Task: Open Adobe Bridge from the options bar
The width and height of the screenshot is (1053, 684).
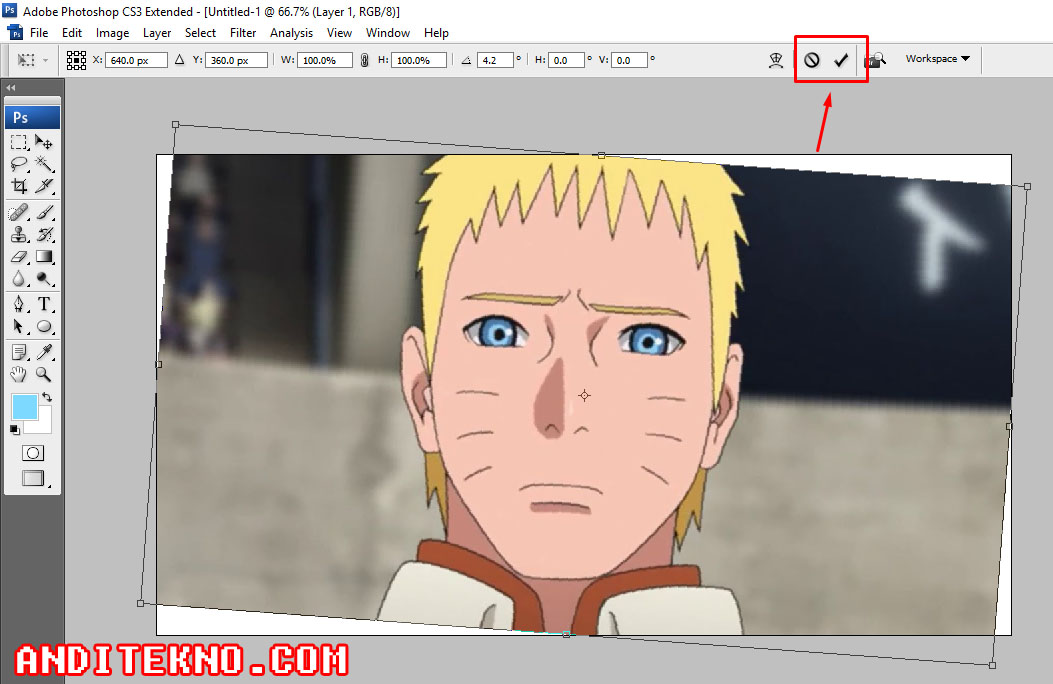Action: (874, 60)
